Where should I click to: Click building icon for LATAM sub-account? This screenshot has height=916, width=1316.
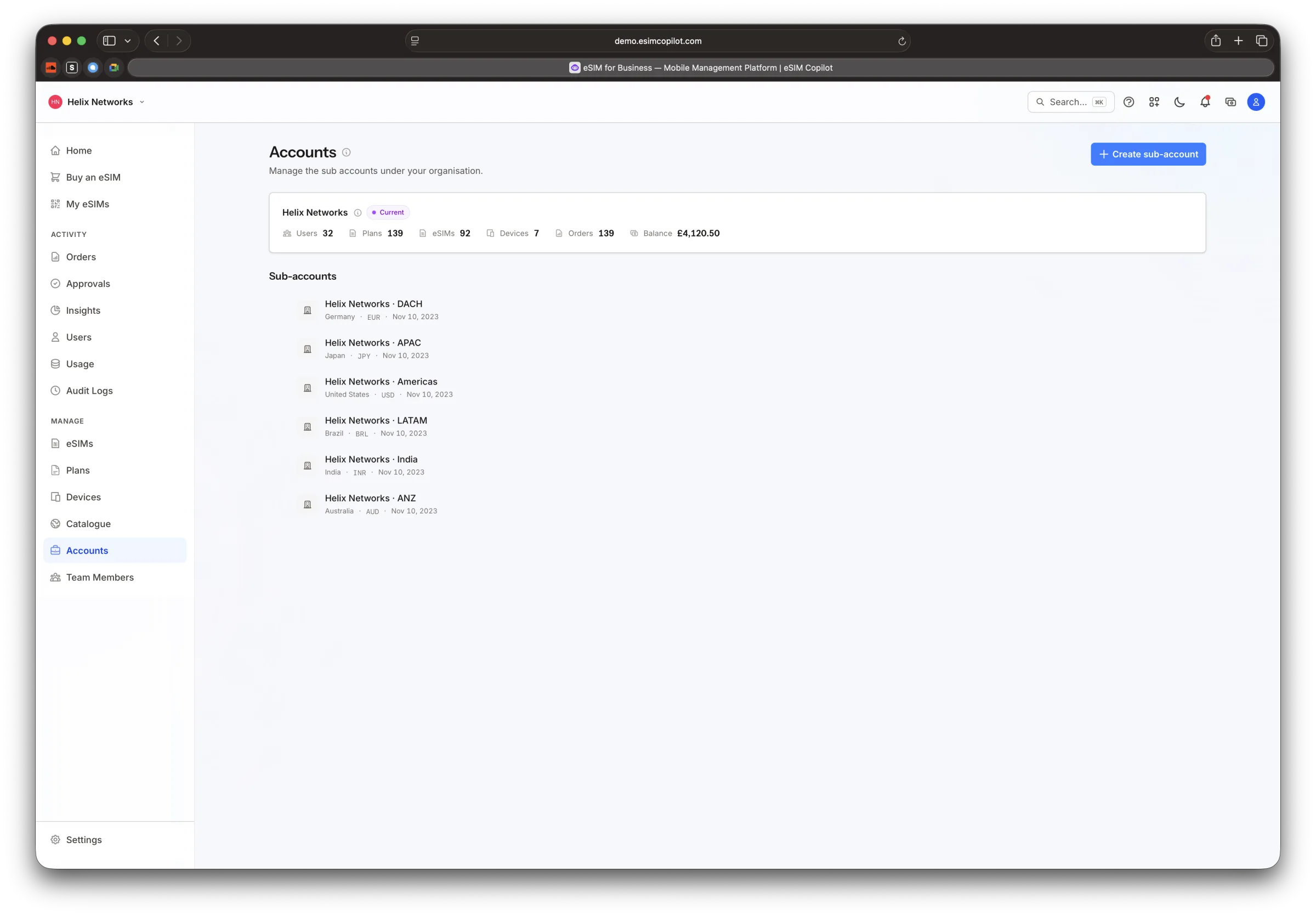307,427
